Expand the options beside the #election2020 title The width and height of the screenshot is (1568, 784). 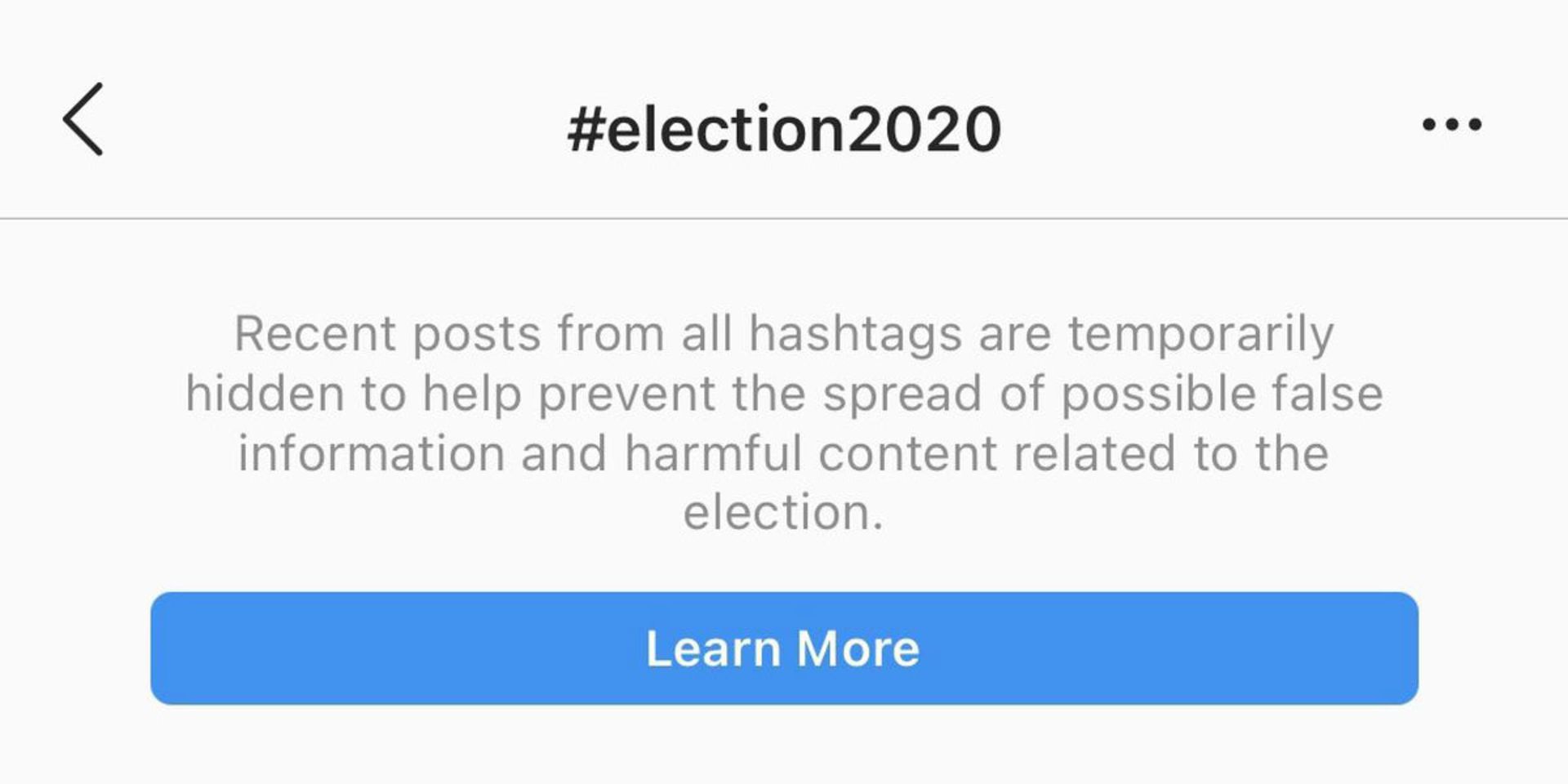(1451, 125)
